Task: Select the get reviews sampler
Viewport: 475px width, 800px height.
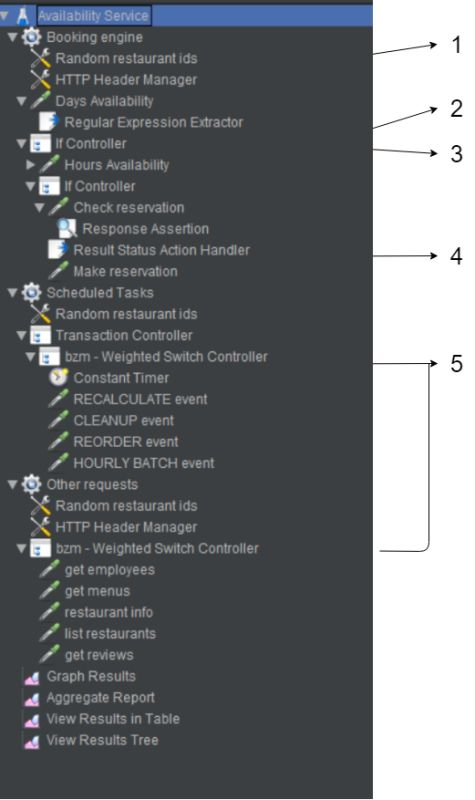Action: pos(99,655)
